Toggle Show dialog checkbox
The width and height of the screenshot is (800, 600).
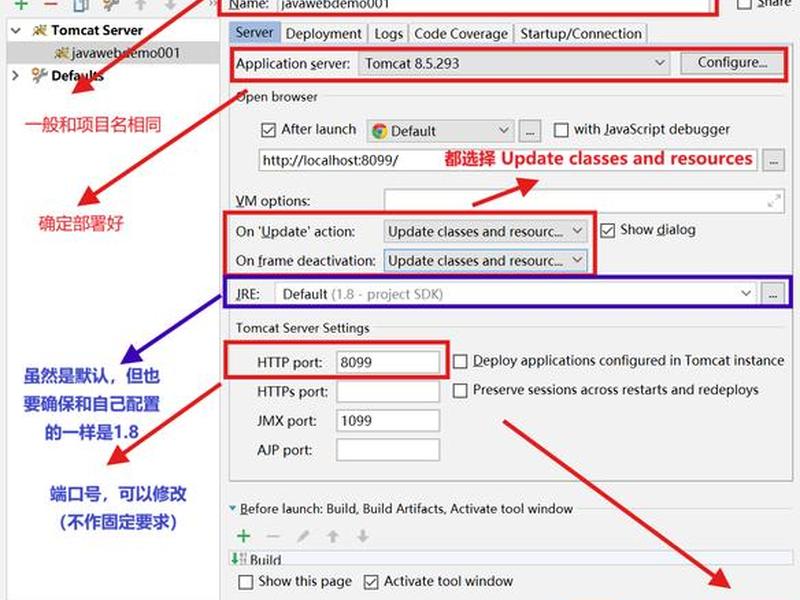pos(607,231)
